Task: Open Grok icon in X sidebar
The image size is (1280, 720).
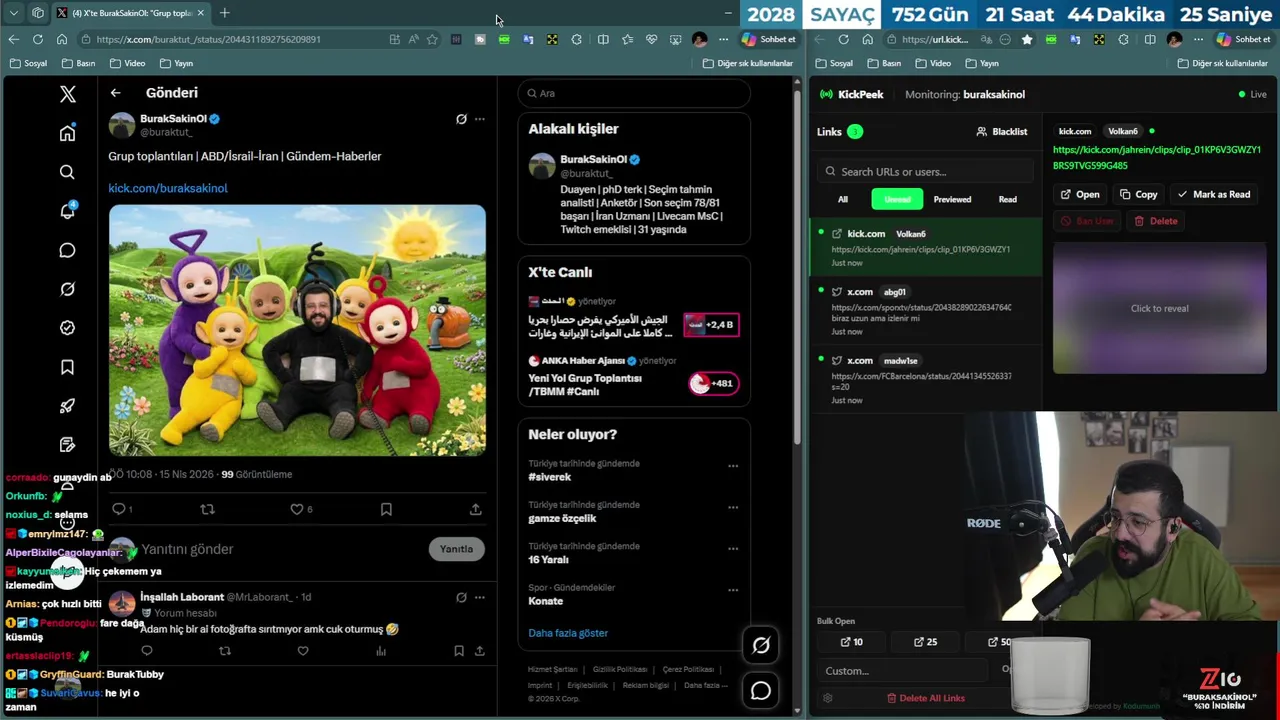Action: (67, 289)
